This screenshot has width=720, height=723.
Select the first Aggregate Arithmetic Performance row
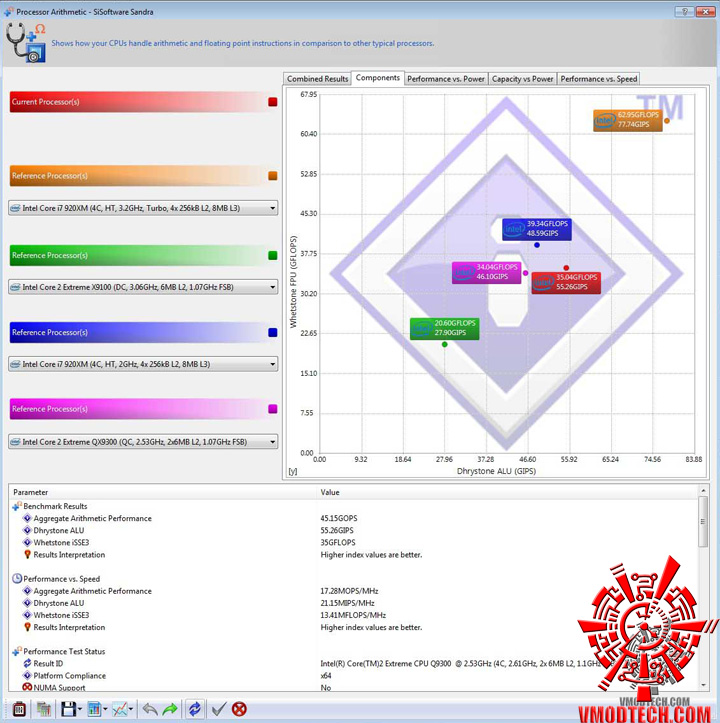click(x=354, y=518)
